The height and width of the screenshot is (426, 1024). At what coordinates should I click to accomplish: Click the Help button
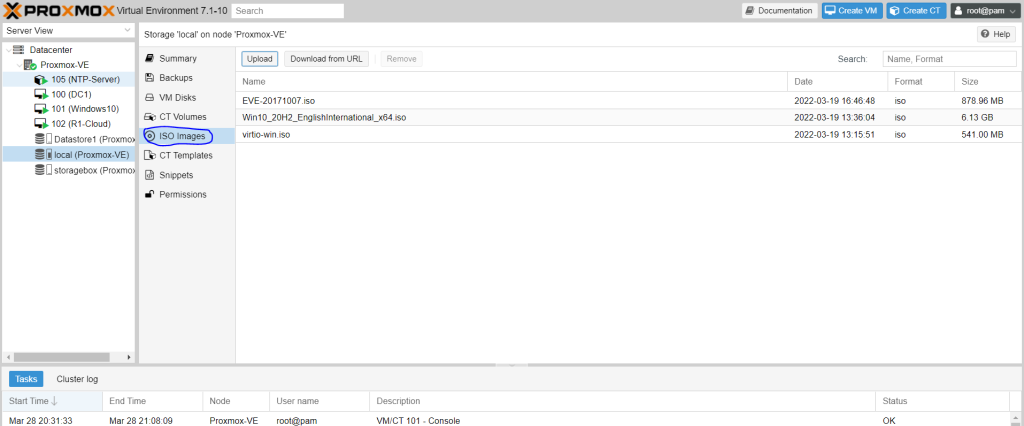coord(996,34)
